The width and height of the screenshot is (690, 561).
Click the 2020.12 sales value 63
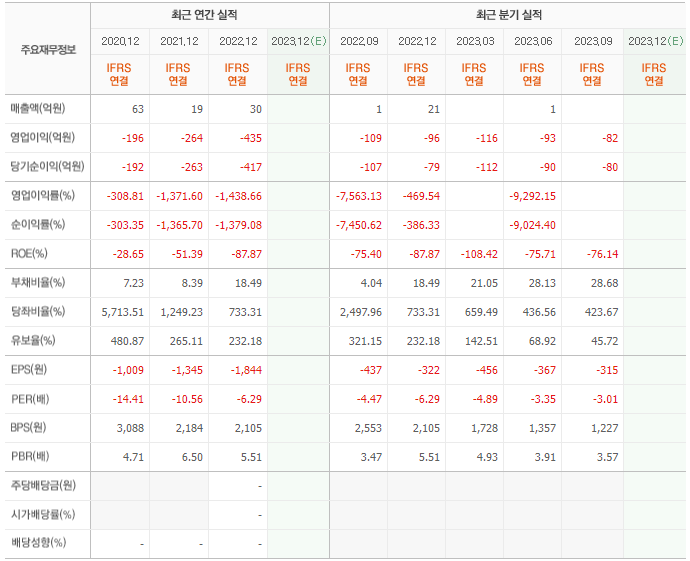coord(138,109)
